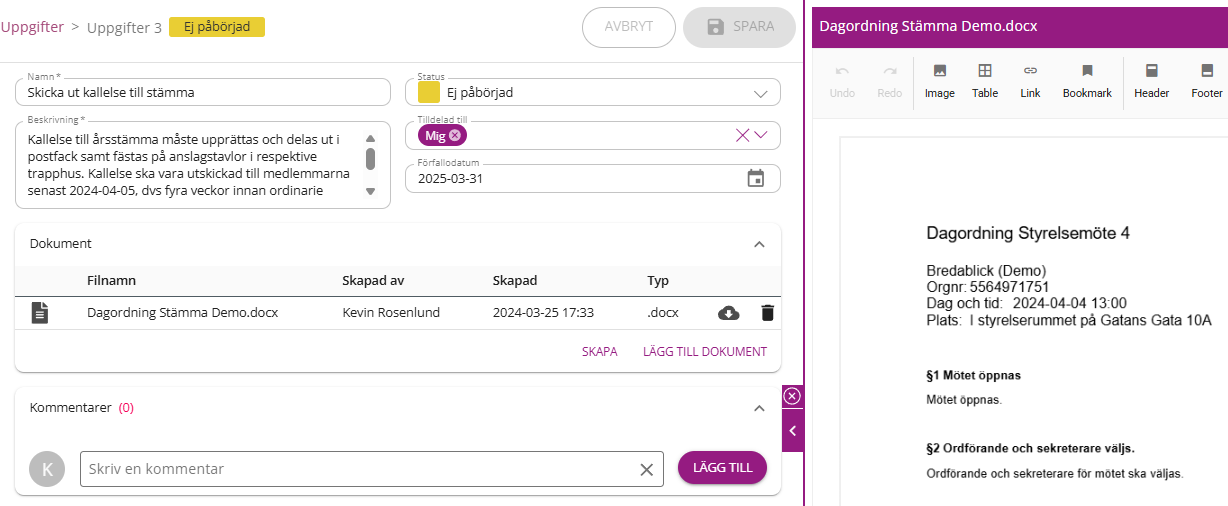Sort by Filnamn column header
This screenshot has width=1228, height=506.
[111, 281]
